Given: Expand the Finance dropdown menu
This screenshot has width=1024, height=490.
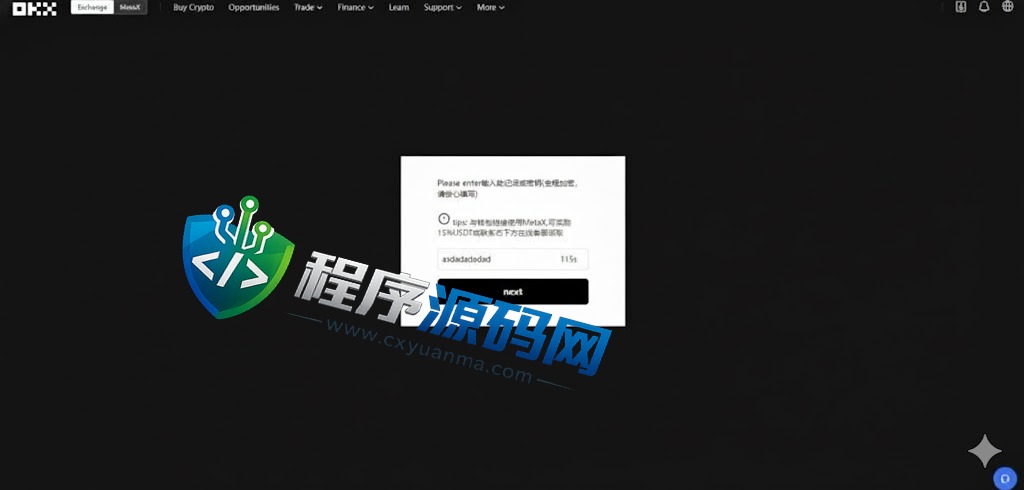Looking at the screenshot, I should (x=355, y=8).
